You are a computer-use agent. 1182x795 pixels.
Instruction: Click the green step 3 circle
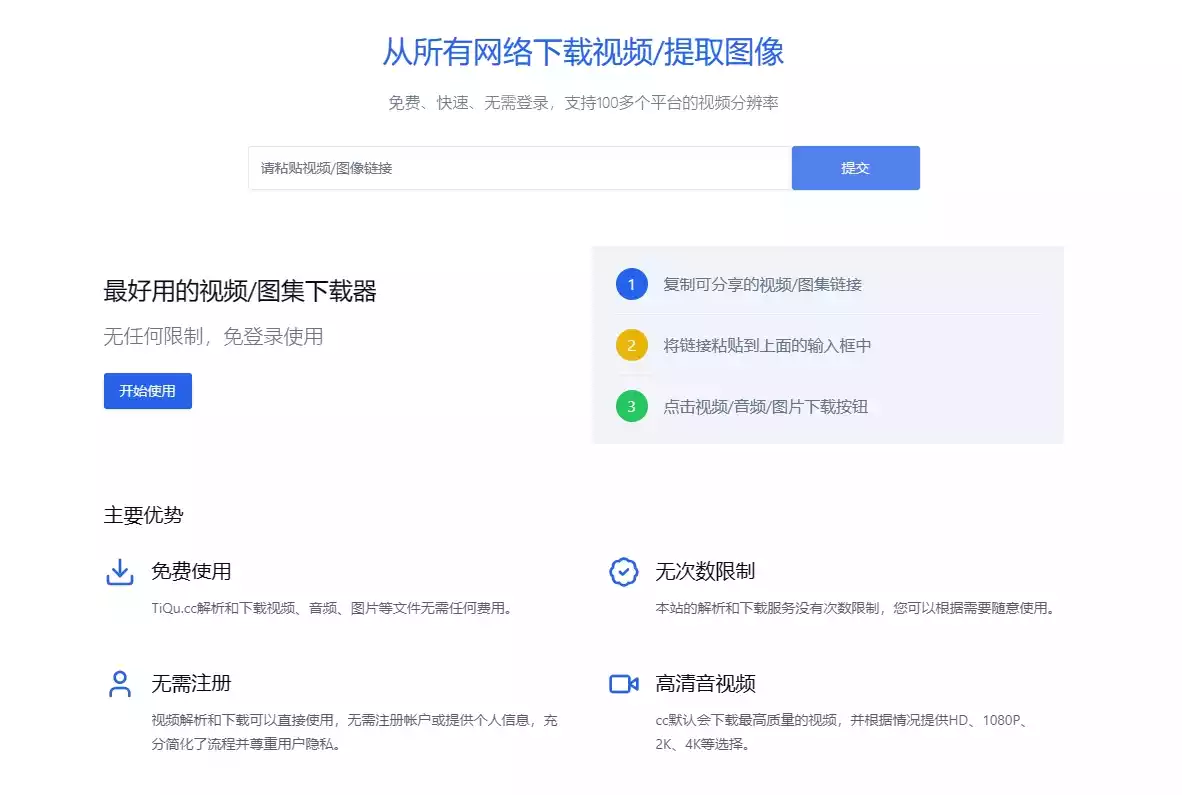(x=631, y=406)
